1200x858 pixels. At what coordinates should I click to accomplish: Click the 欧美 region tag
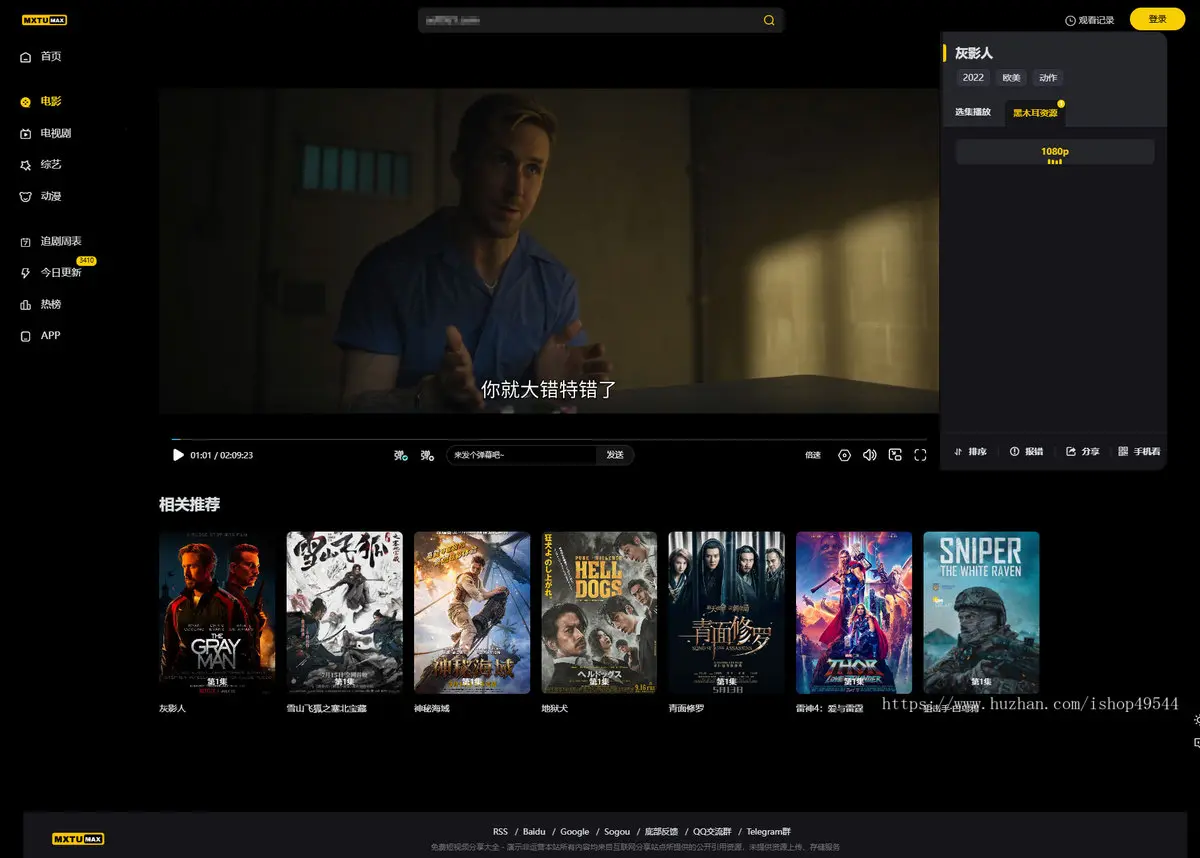point(1012,78)
